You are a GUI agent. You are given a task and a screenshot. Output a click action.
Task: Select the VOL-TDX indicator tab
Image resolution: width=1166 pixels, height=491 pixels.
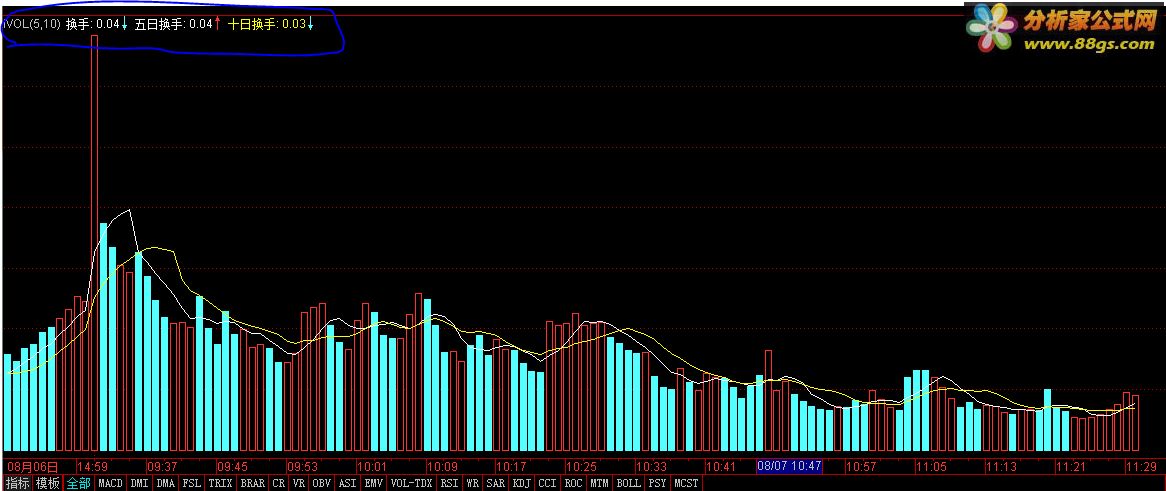[411, 484]
